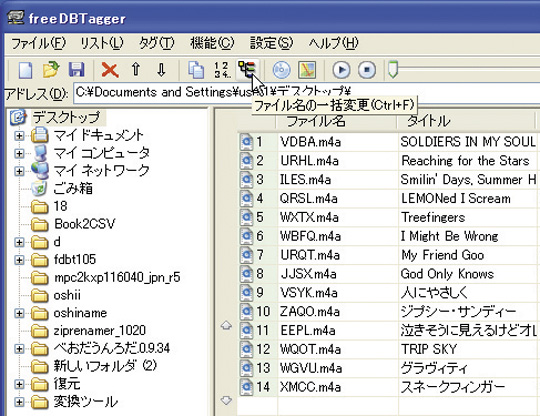
Task: Open the 設定(S) menu
Action: [x=271, y=44]
